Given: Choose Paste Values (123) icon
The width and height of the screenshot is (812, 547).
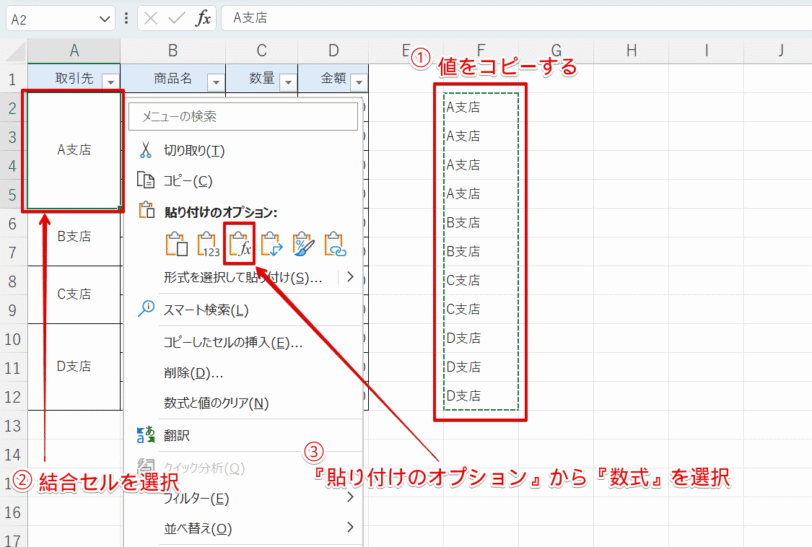Looking at the screenshot, I should tap(208, 244).
